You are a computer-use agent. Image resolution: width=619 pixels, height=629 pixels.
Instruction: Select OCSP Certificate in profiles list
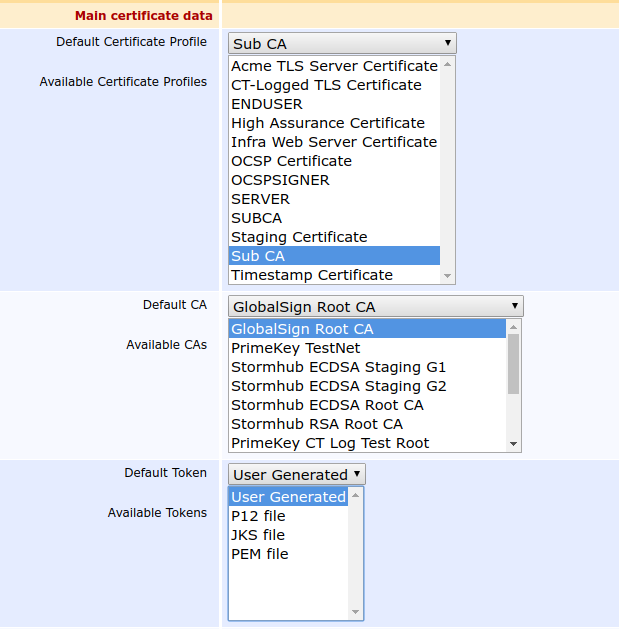point(291,161)
